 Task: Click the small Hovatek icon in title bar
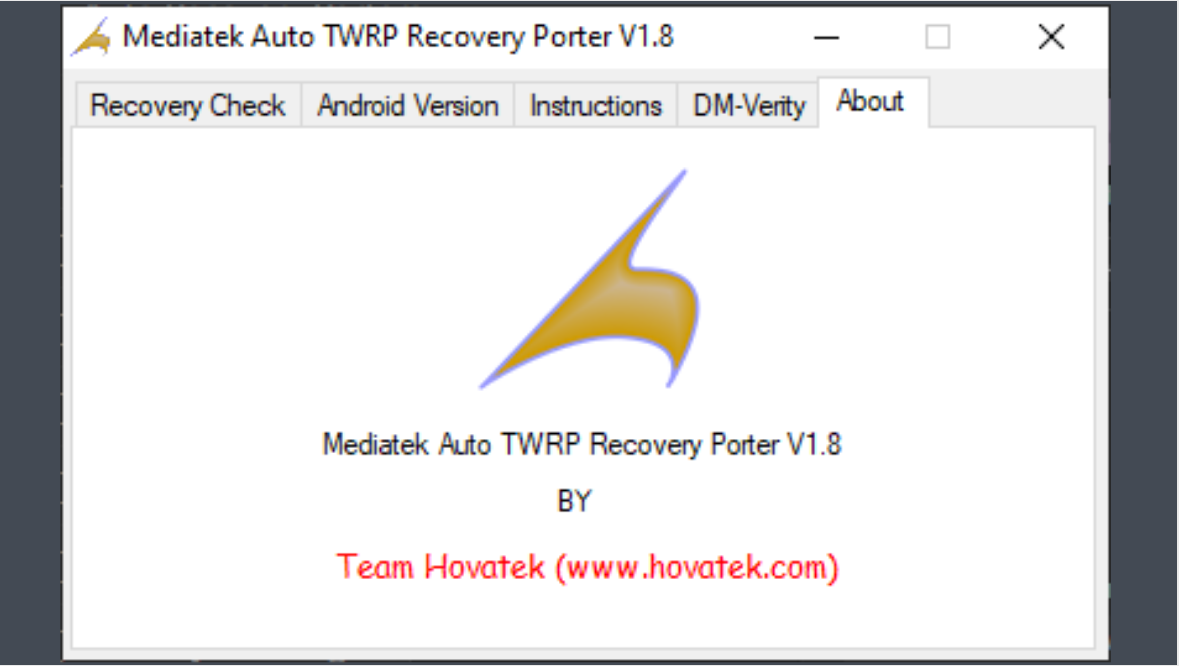91,37
